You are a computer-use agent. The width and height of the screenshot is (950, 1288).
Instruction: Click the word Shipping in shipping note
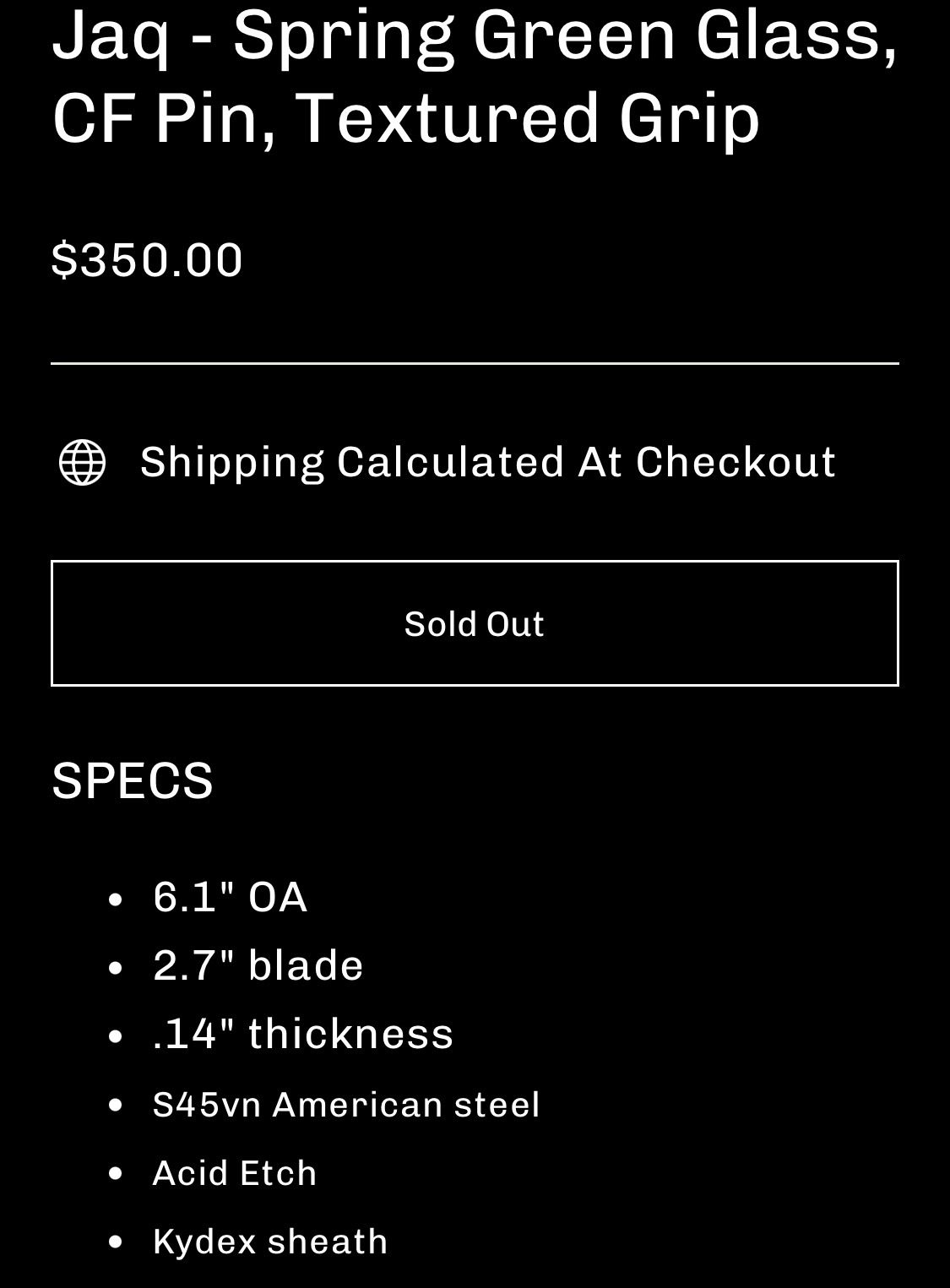(231, 462)
